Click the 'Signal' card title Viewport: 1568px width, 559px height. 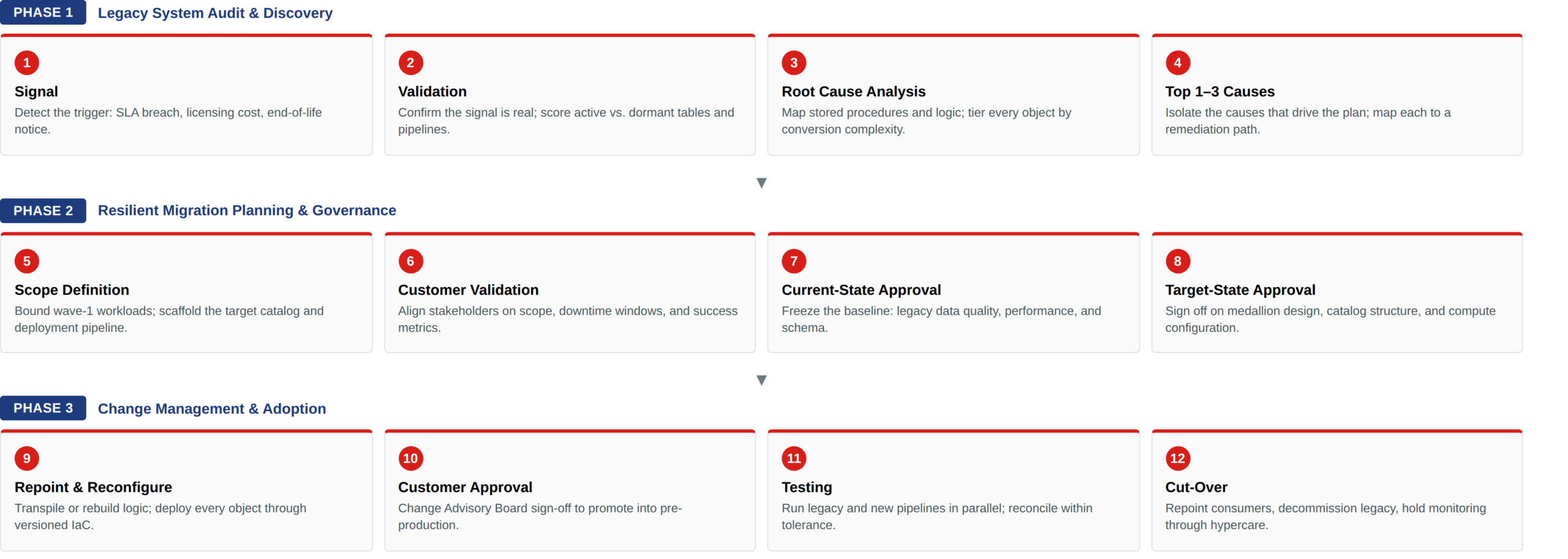pos(36,91)
